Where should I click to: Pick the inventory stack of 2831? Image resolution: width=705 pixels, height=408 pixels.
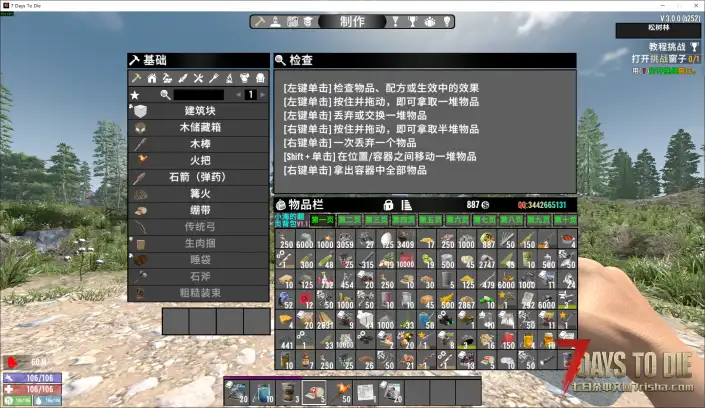point(325,320)
